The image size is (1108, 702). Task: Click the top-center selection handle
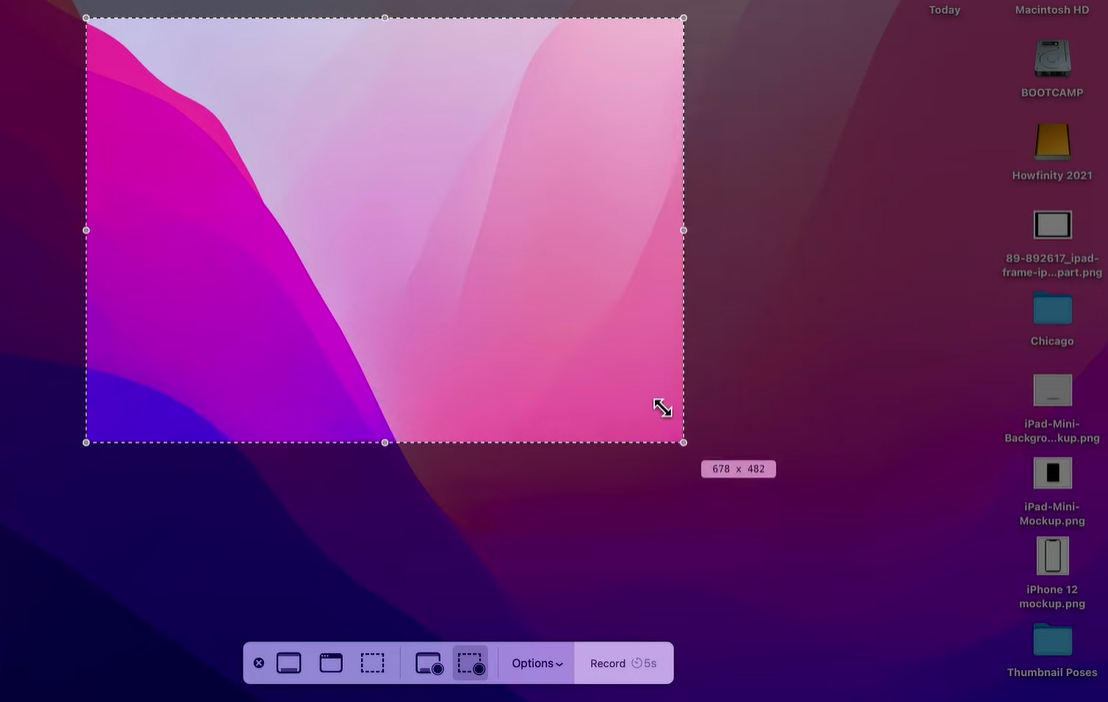pos(384,18)
